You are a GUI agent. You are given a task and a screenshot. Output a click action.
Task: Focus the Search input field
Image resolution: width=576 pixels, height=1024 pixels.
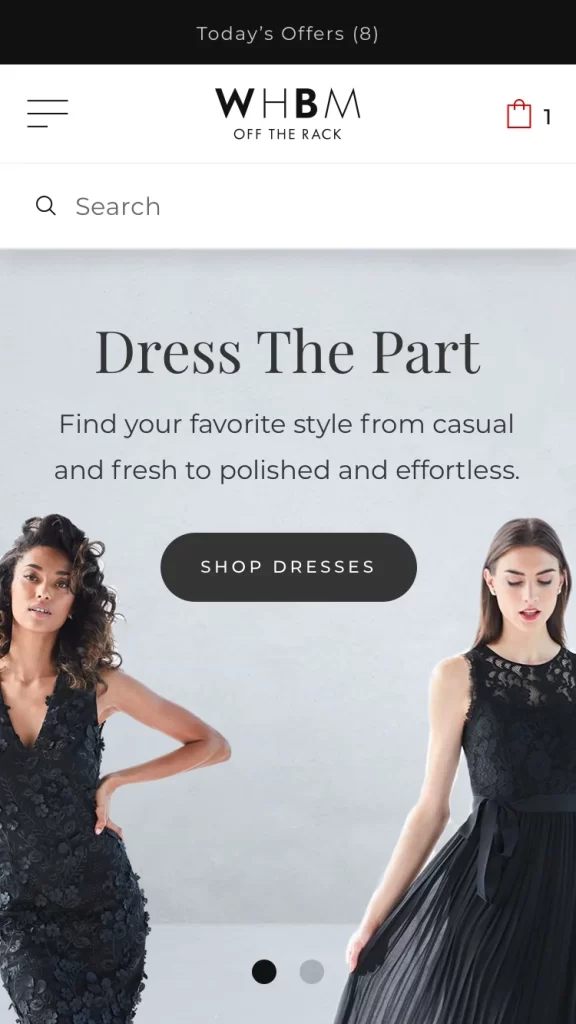[x=288, y=206]
